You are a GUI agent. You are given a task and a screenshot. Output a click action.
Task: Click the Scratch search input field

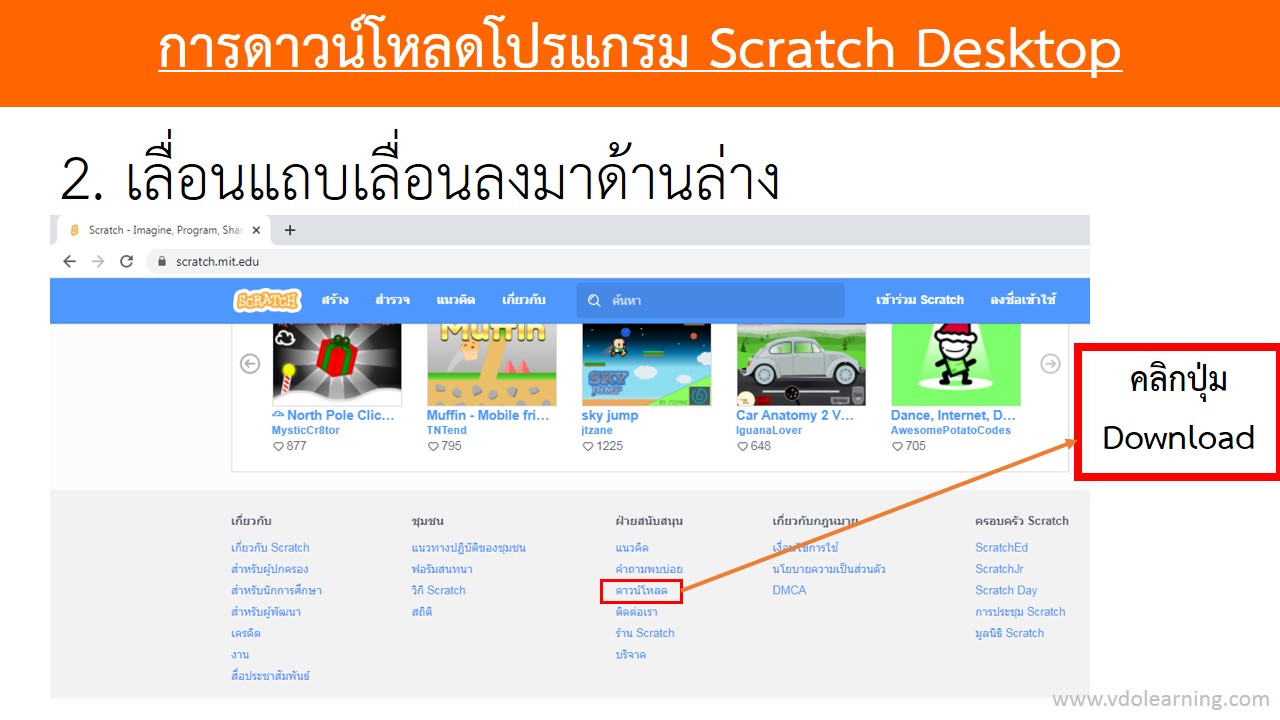point(720,300)
